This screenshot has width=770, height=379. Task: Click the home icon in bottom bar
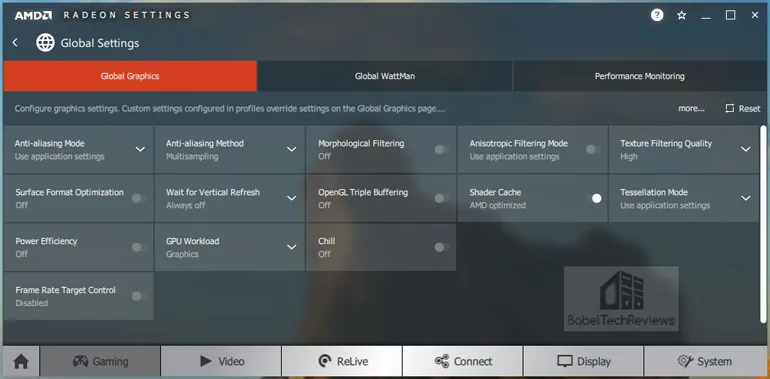(x=21, y=362)
